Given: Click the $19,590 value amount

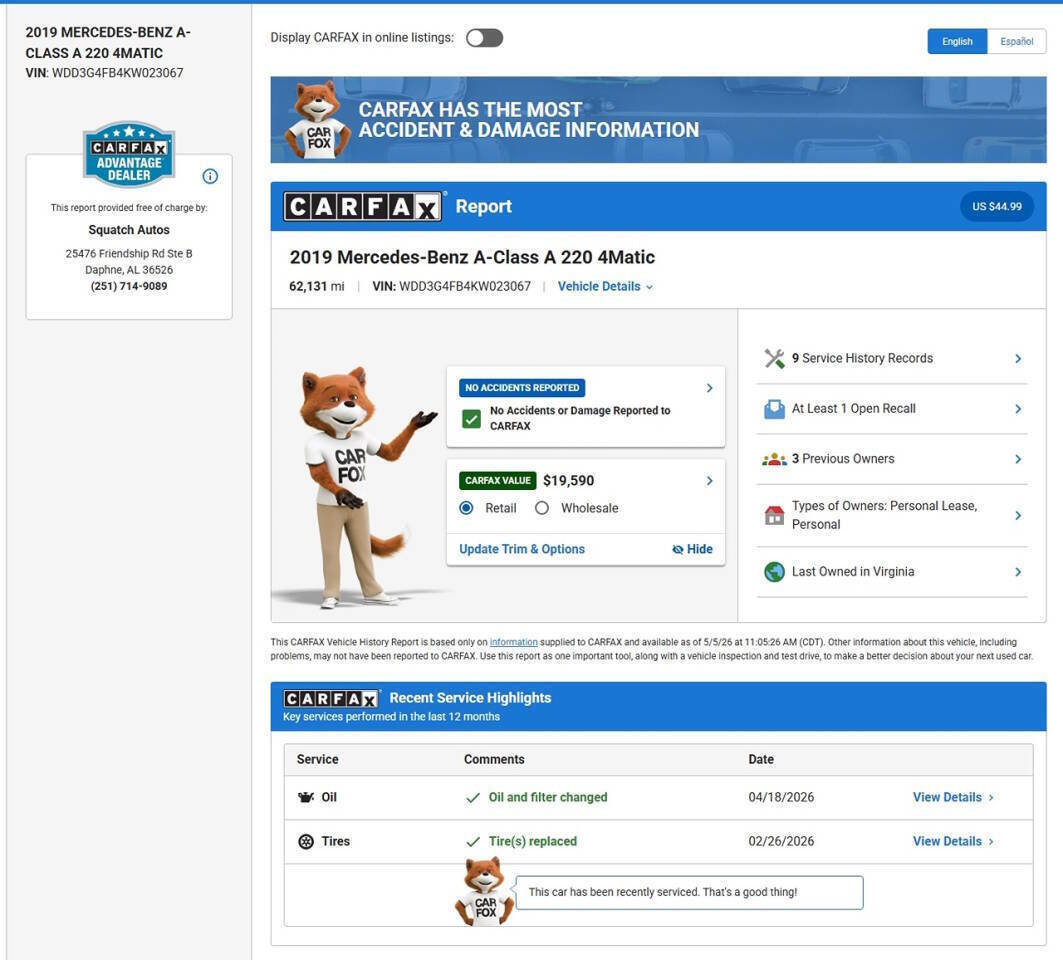Looking at the screenshot, I should (568, 481).
